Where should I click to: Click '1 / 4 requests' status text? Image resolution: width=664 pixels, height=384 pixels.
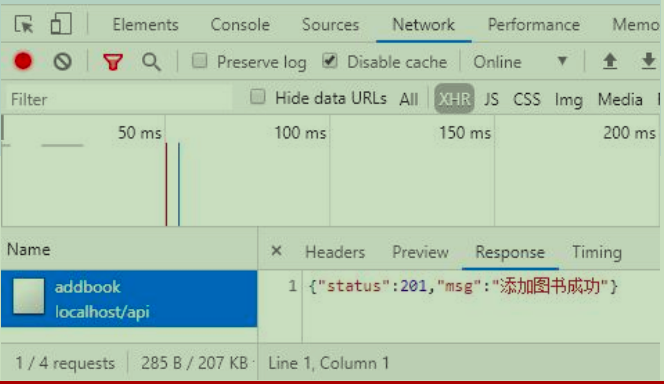click(65, 363)
